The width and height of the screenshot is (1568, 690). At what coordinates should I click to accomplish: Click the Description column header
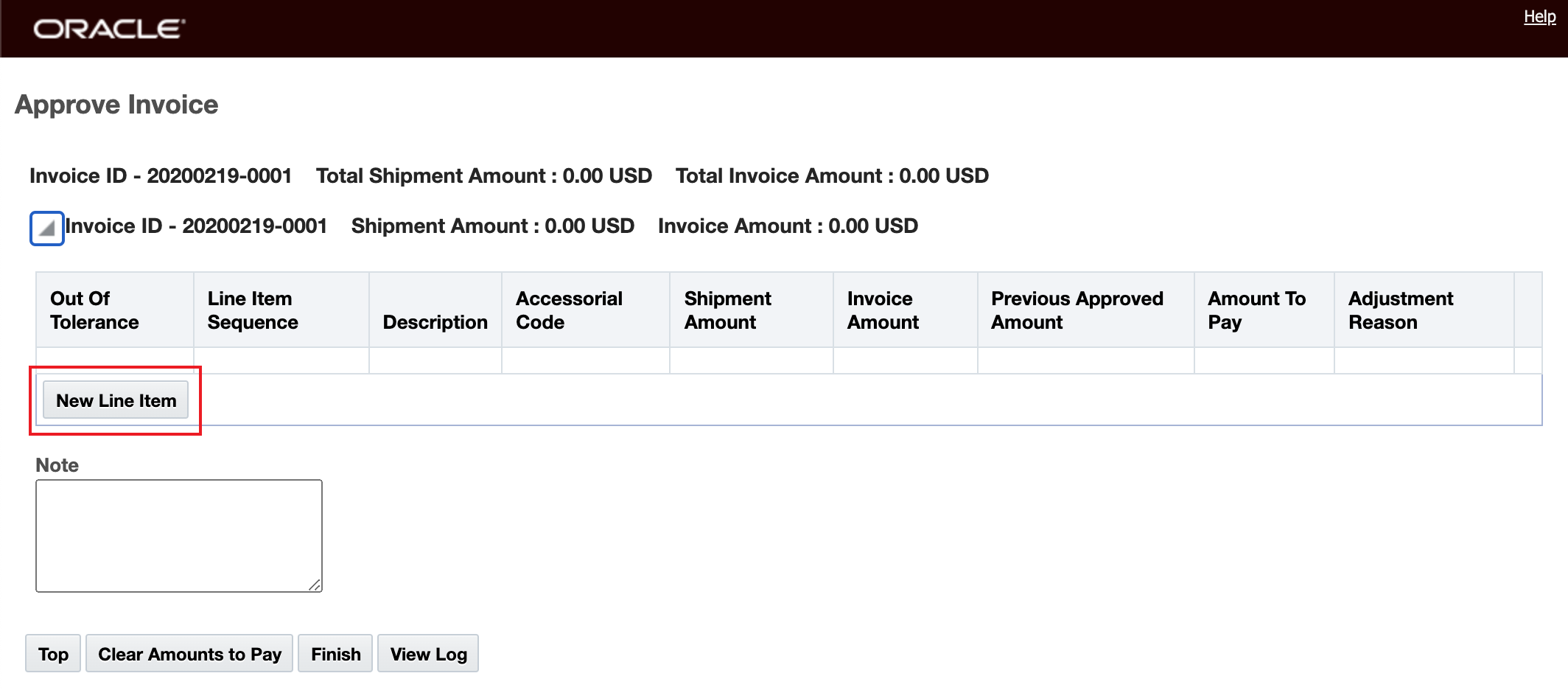pyautogui.click(x=435, y=322)
